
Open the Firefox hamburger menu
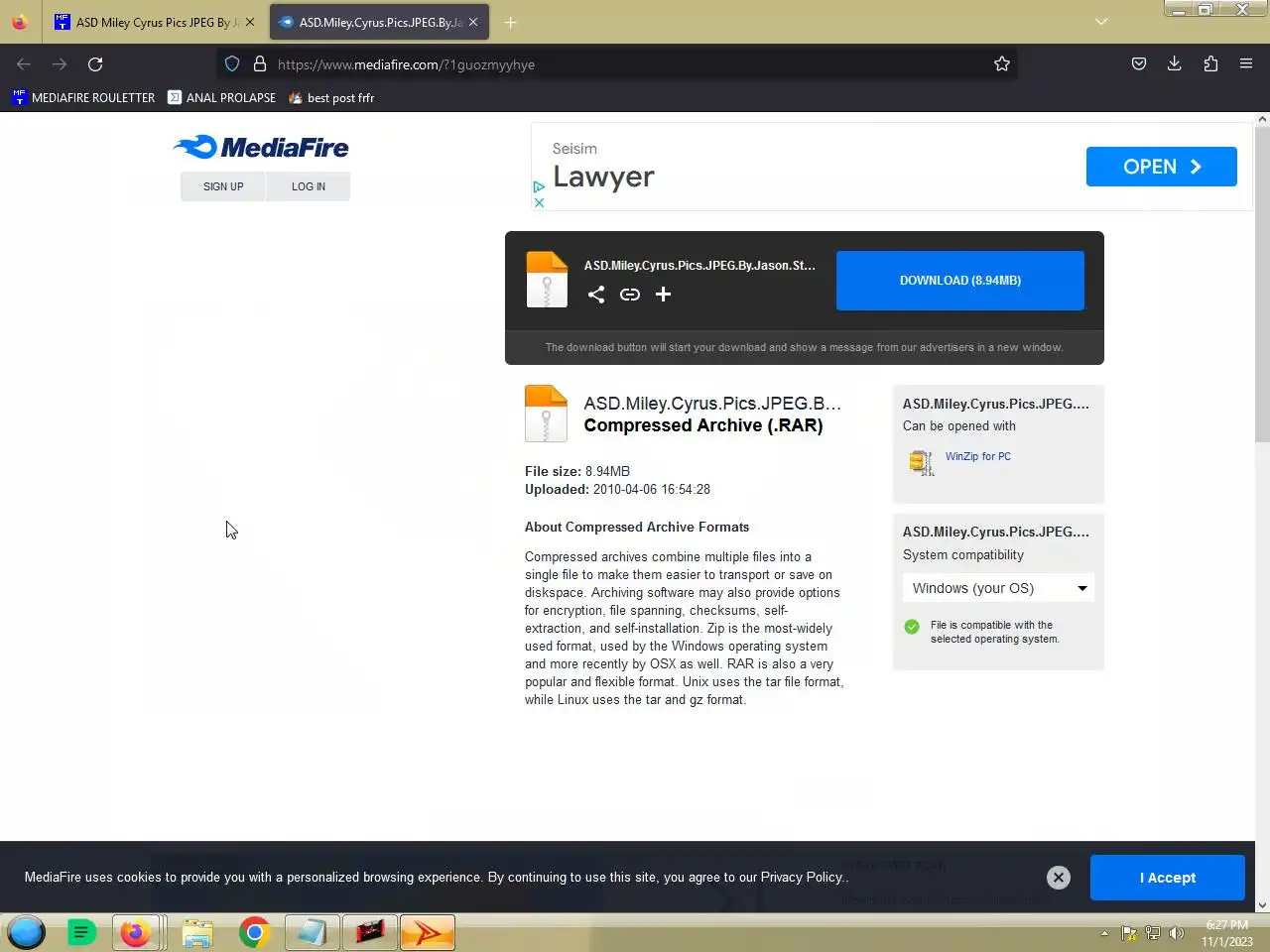click(x=1246, y=64)
